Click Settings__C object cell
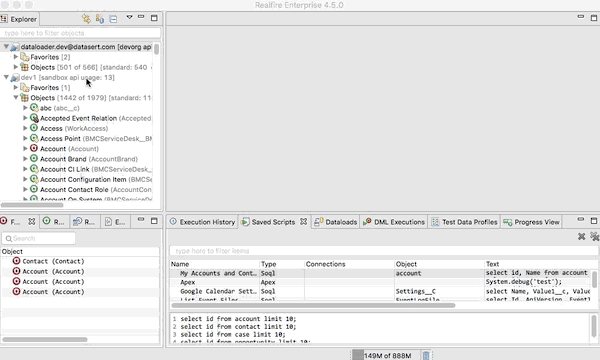Screen dimensions: 600x360 [416, 291]
